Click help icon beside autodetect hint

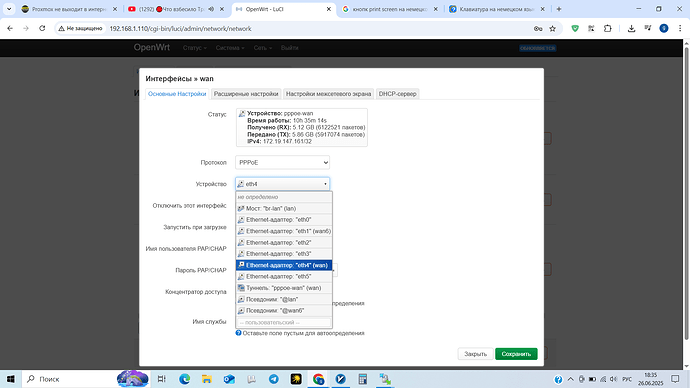[x=239, y=333]
